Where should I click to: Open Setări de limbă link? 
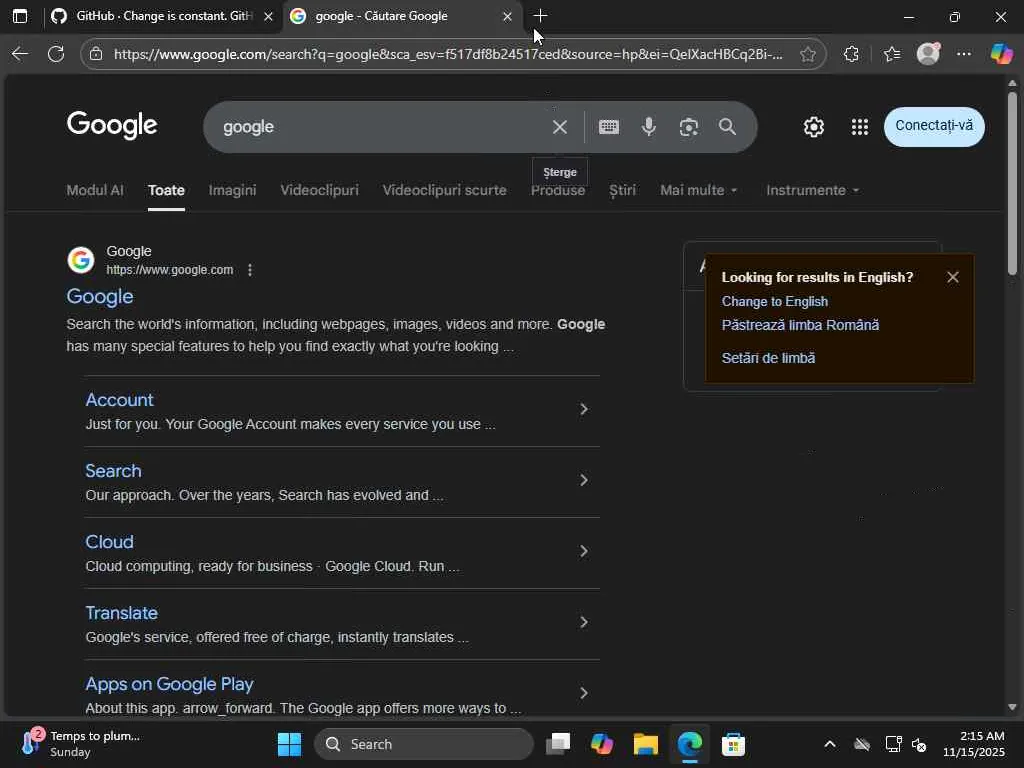pos(768,358)
